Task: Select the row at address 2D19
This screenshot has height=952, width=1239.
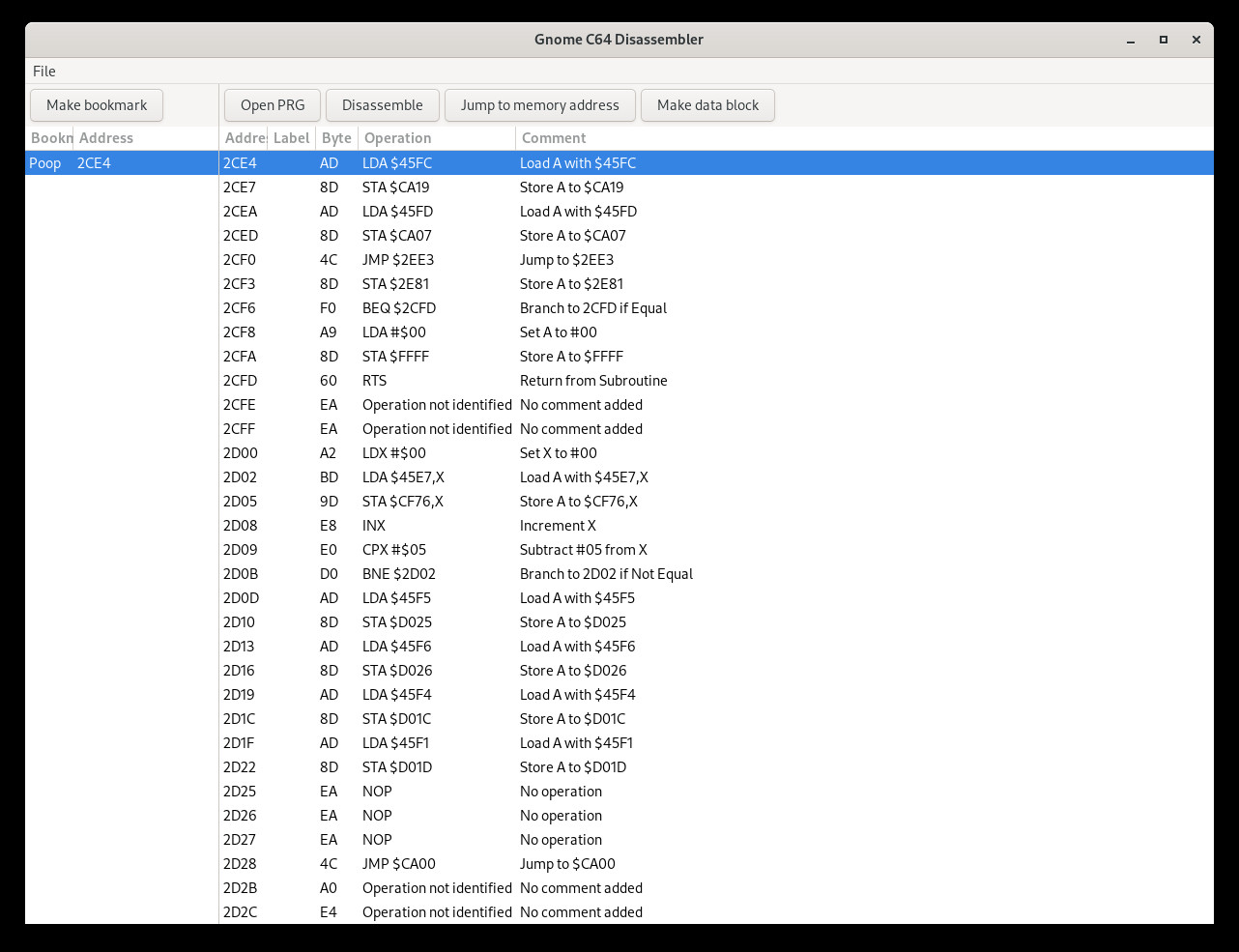Action: (716, 695)
